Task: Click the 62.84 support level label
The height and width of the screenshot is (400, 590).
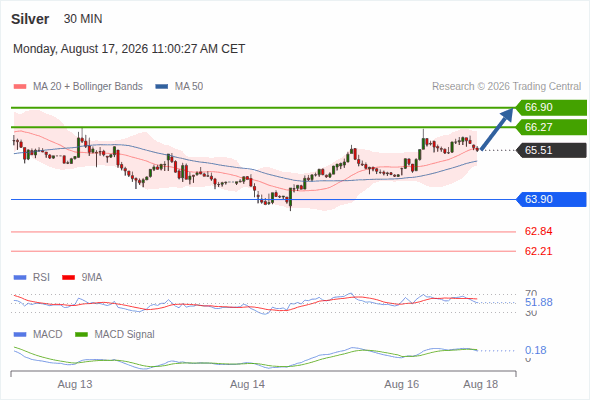Action: pos(538,231)
